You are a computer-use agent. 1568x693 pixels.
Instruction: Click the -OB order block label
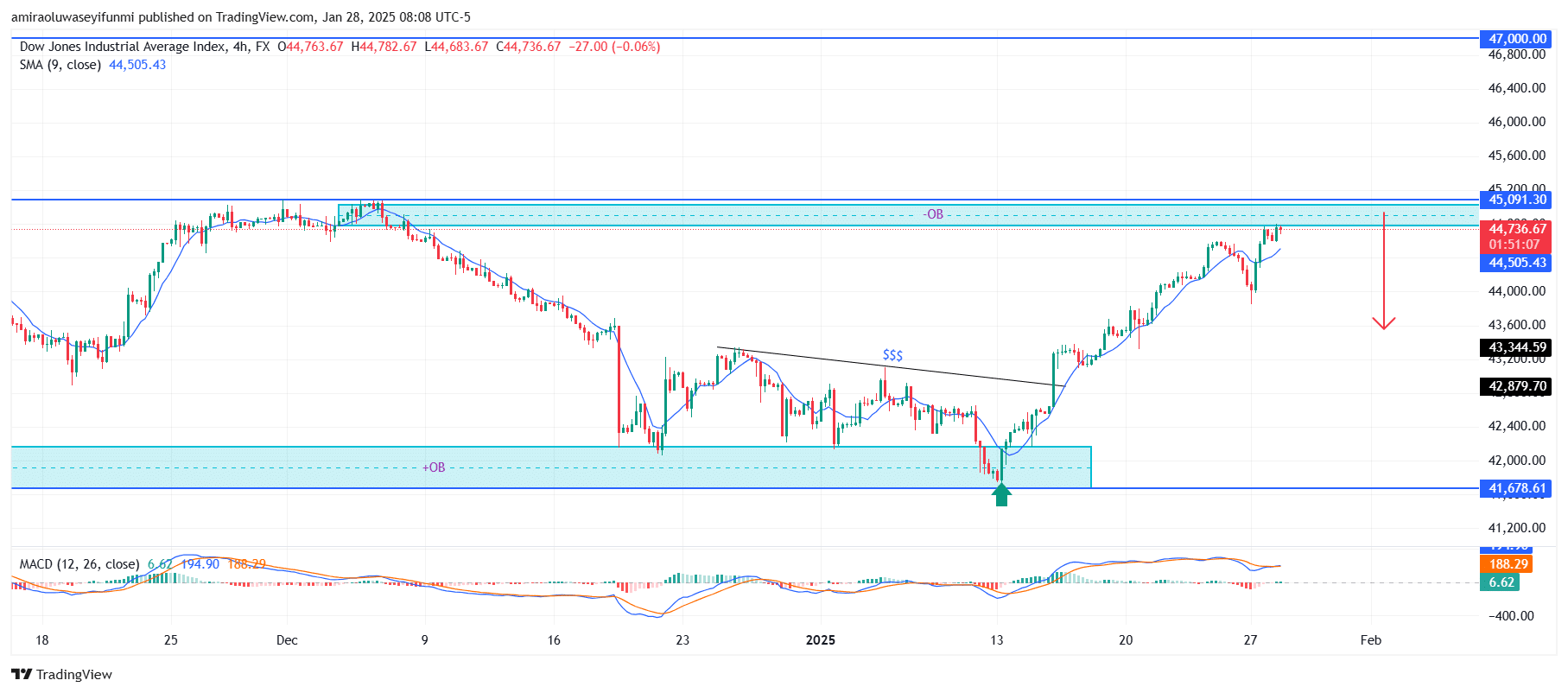click(933, 214)
